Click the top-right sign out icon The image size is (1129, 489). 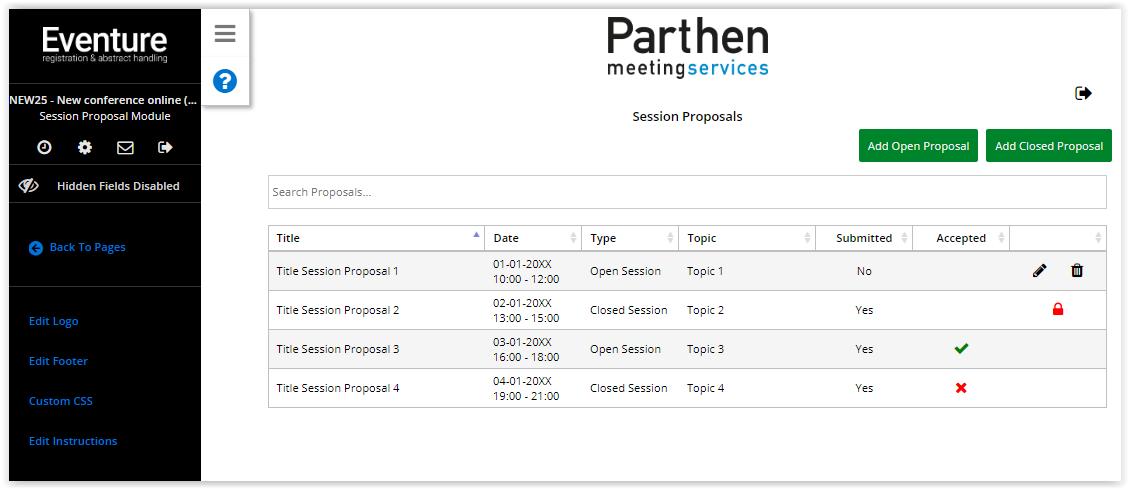(1083, 93)
